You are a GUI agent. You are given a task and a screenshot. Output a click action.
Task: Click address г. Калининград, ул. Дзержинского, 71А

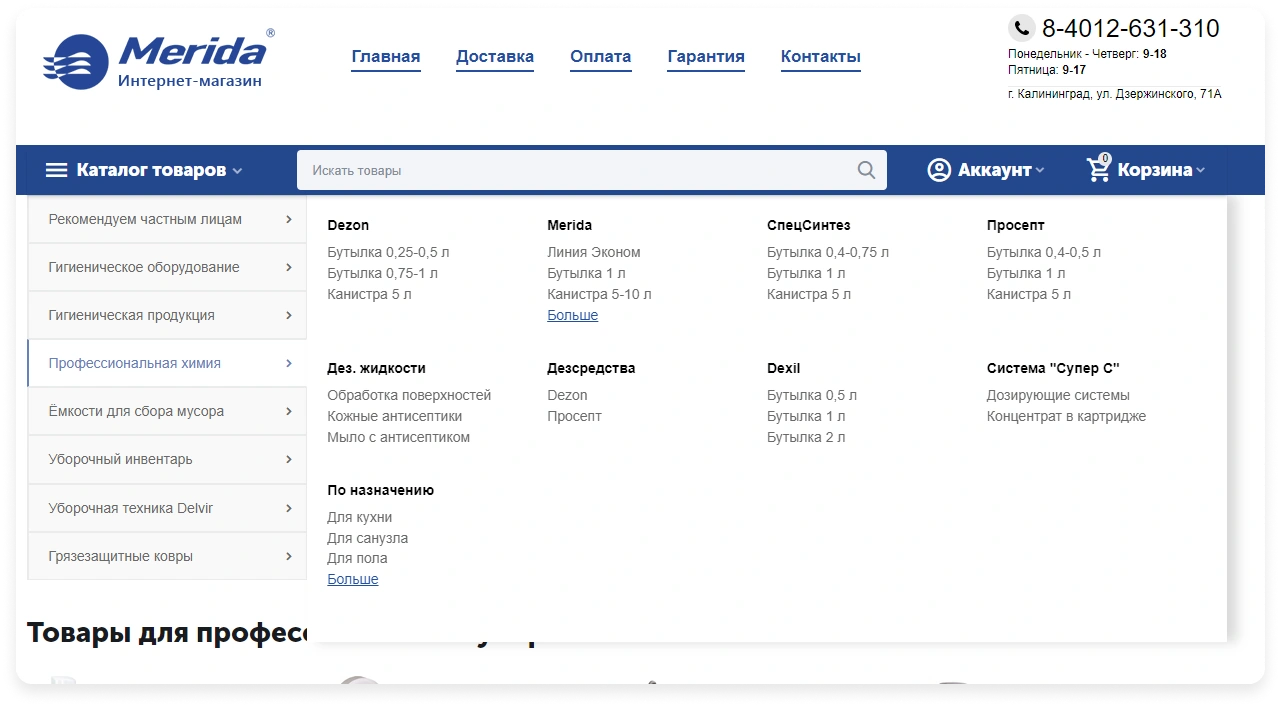[x=1115, y=94]
